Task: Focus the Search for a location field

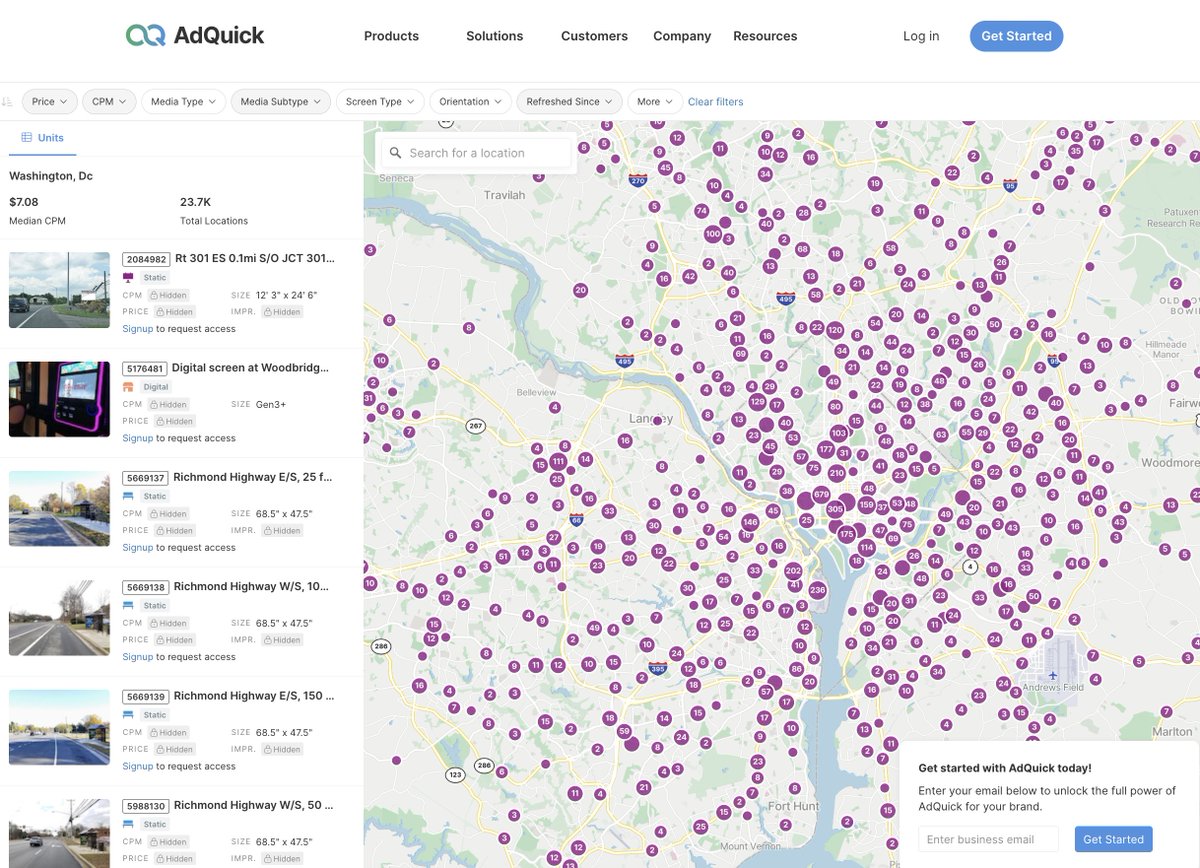Action: (474, 153)
